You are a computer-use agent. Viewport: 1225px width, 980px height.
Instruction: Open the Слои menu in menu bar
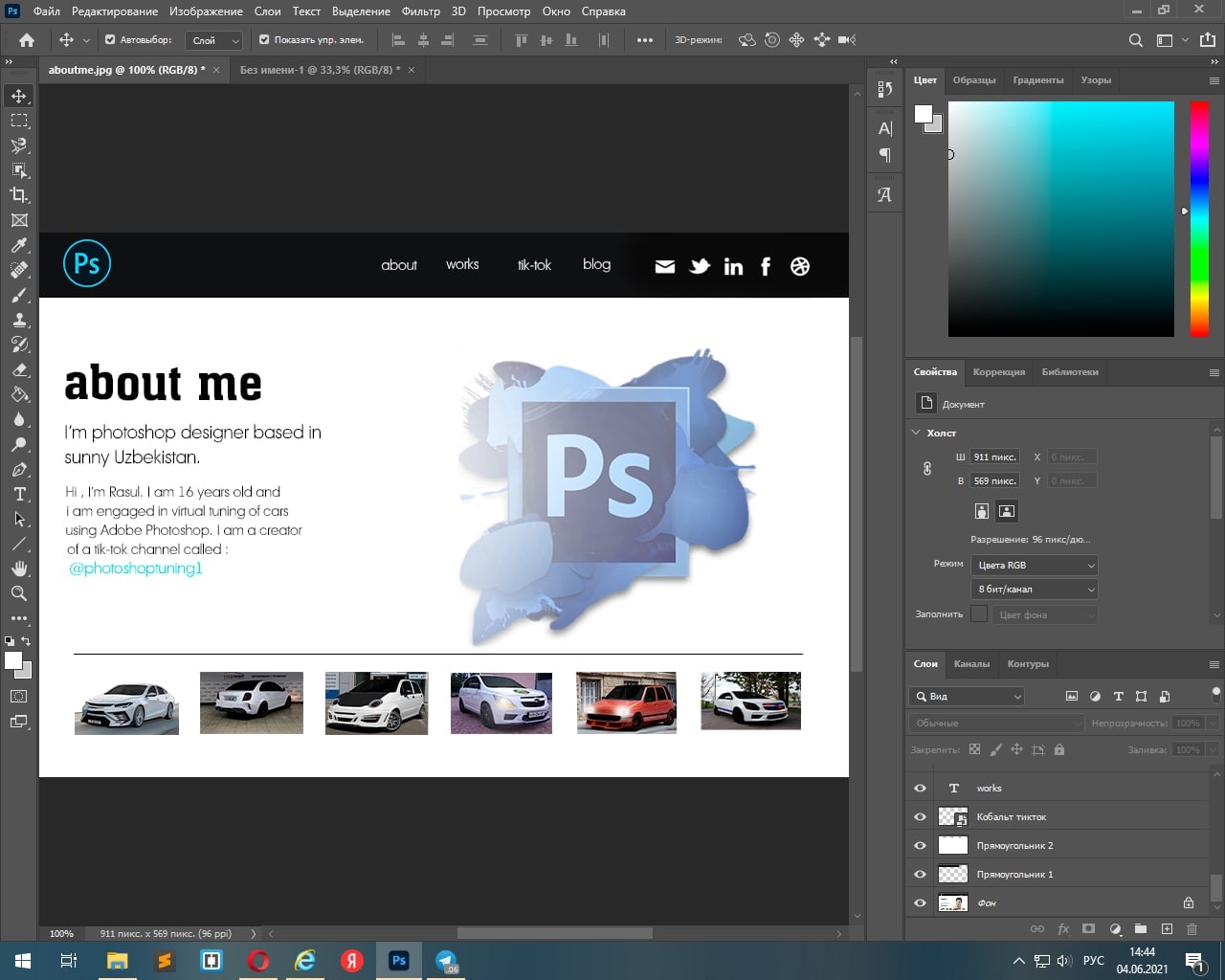tap(267, 11)
